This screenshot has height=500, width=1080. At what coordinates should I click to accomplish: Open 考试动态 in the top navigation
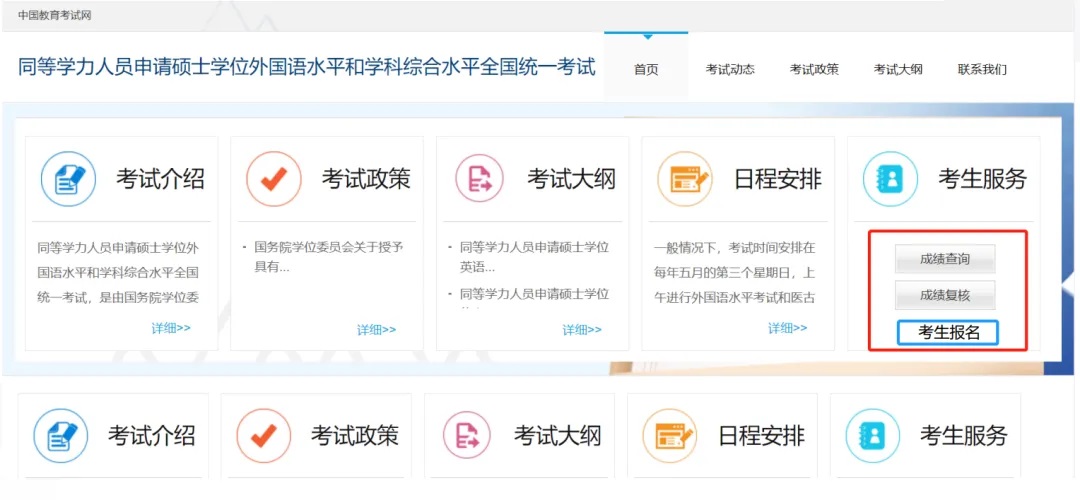click(x=730, y=69)
